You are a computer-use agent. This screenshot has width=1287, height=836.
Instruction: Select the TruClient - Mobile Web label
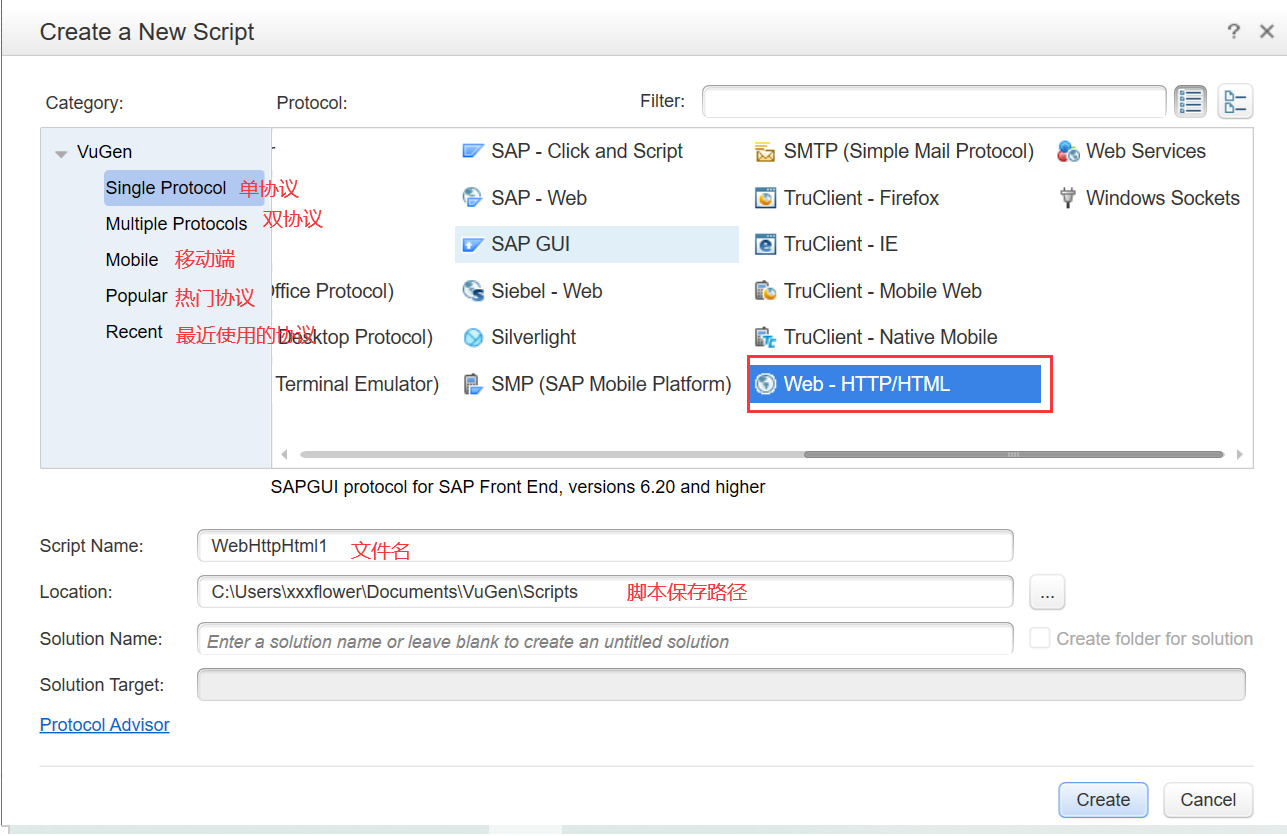coord(883,291)
